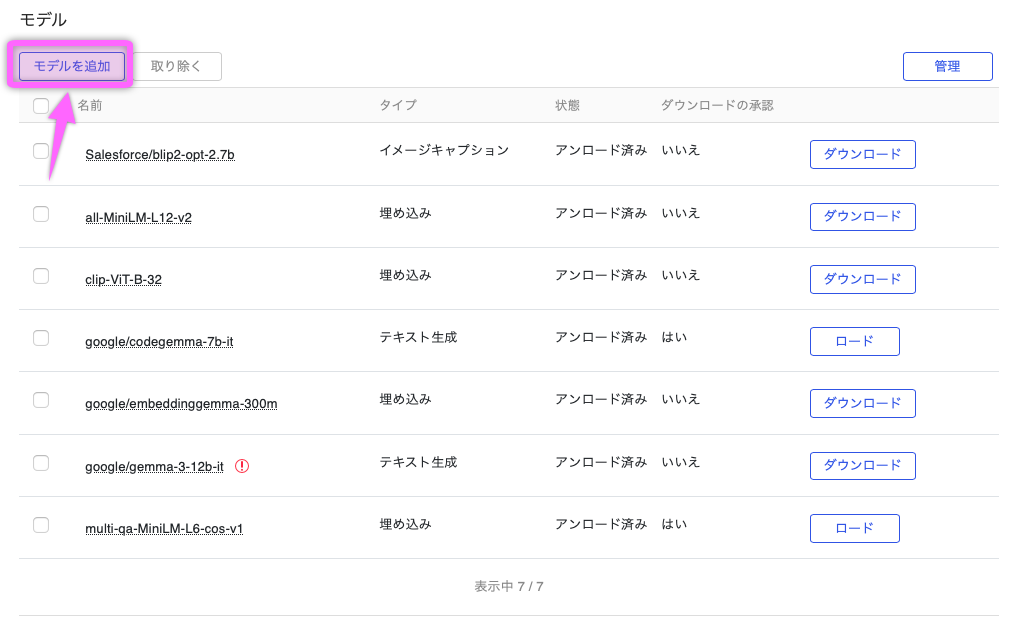Open the google/gemma-3-12b-it model link
This screenshot has height=643, width=1012.
click(x=154, y=466)
